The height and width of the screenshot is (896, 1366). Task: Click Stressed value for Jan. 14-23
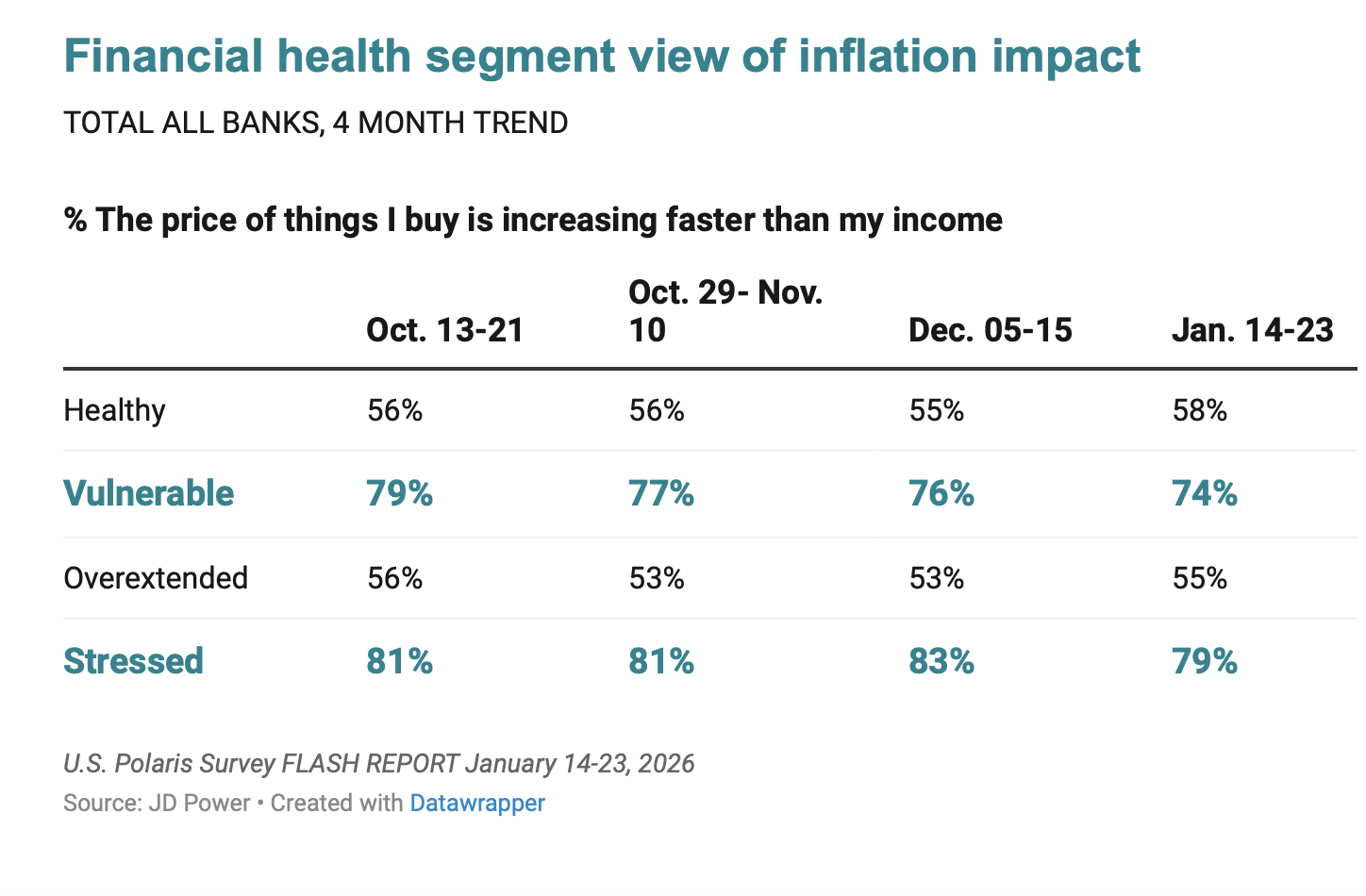point(1204,662)
